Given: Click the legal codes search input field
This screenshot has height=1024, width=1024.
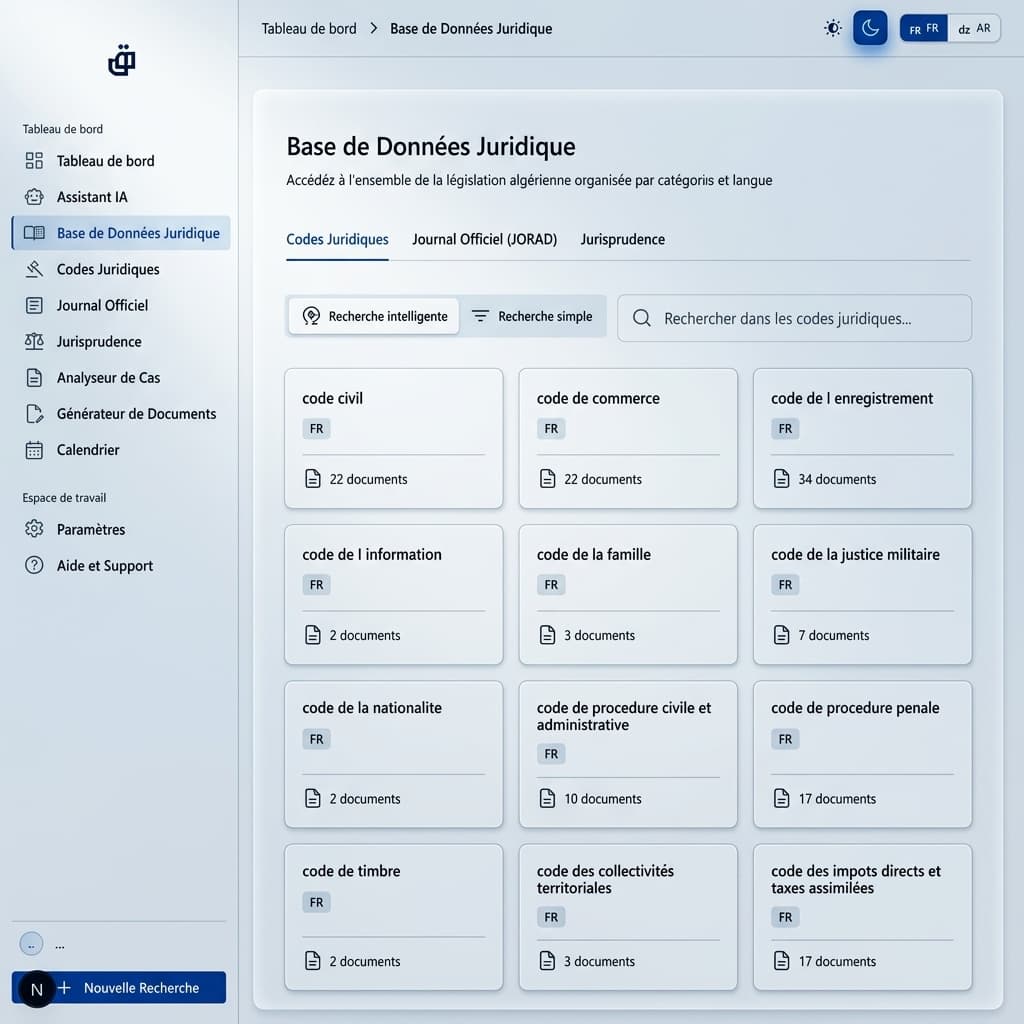Looking at the screenshot, I should click(x=794, y=318).
